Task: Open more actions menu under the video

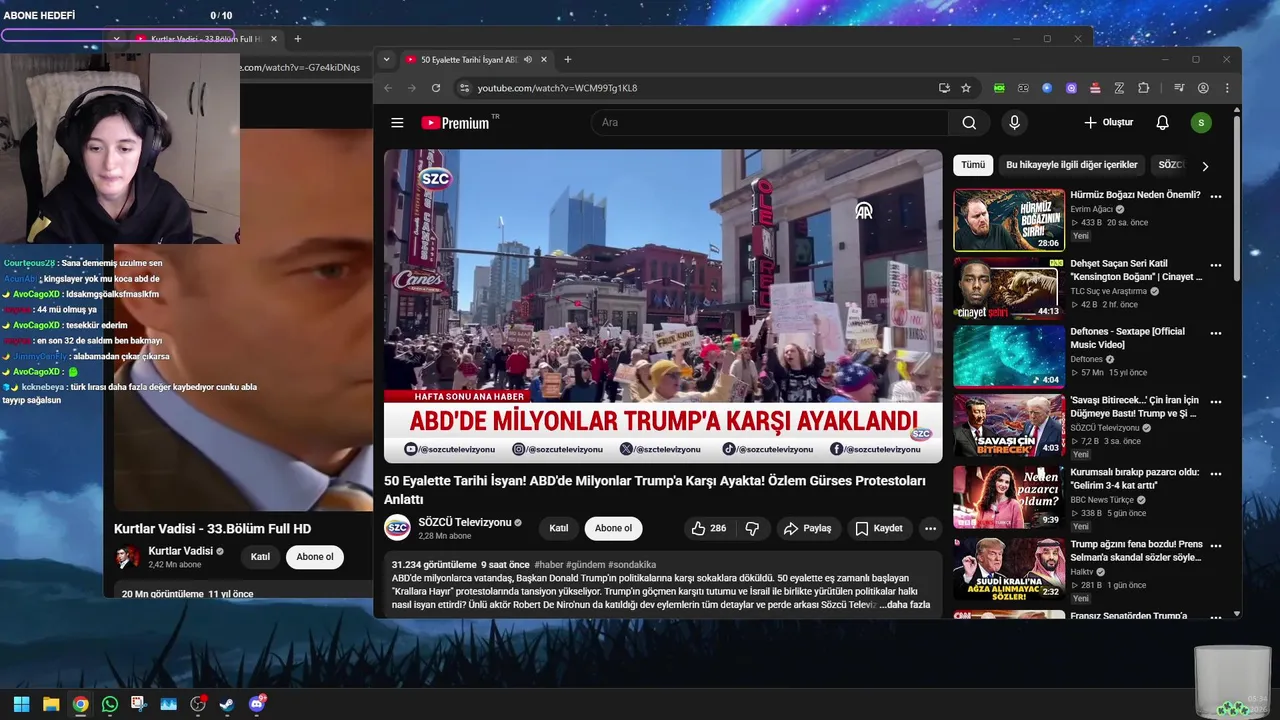Action: click(930, 528)
